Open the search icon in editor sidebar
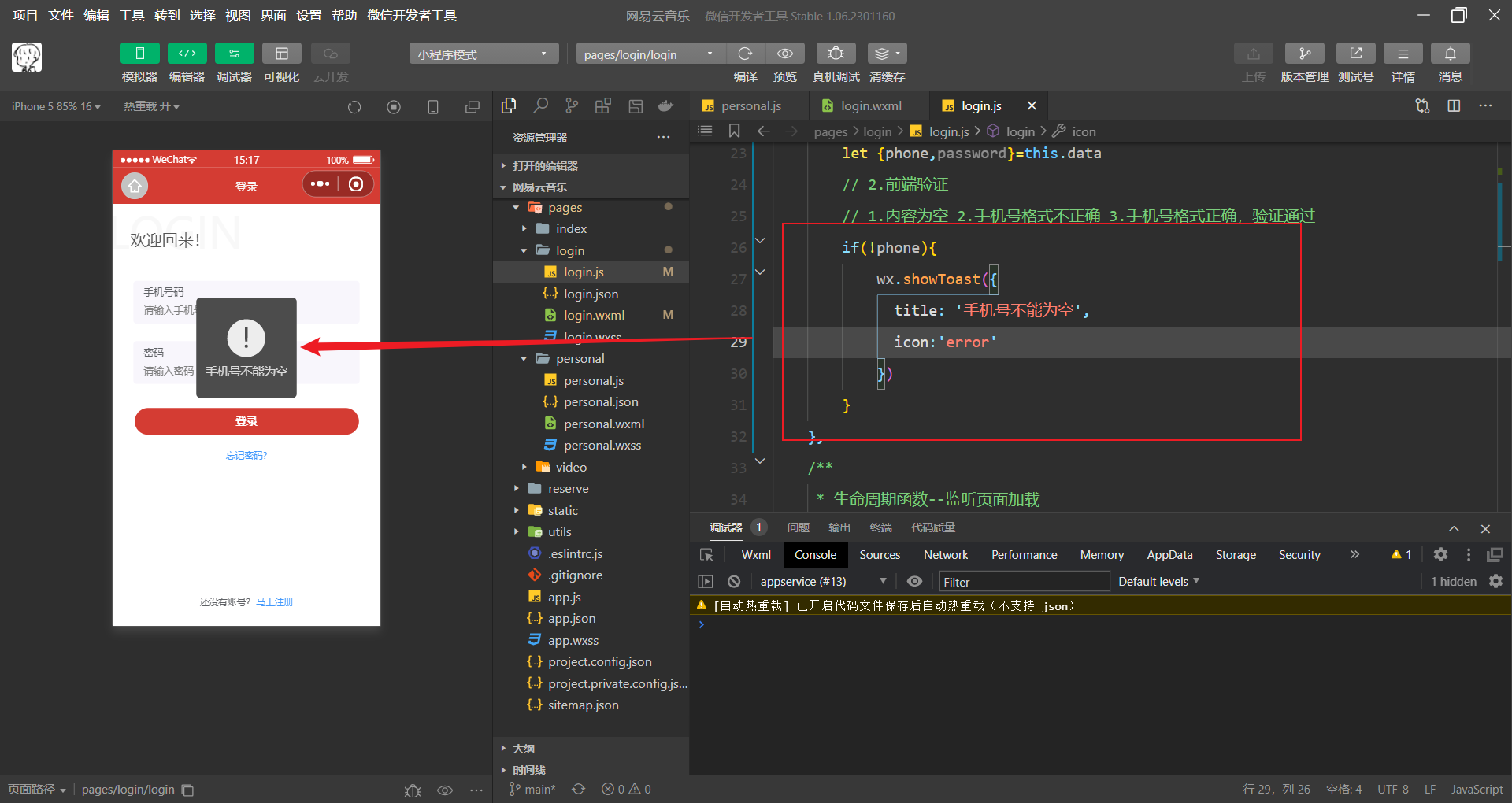This screenshot has height=803, width=1512. (540, 105)
